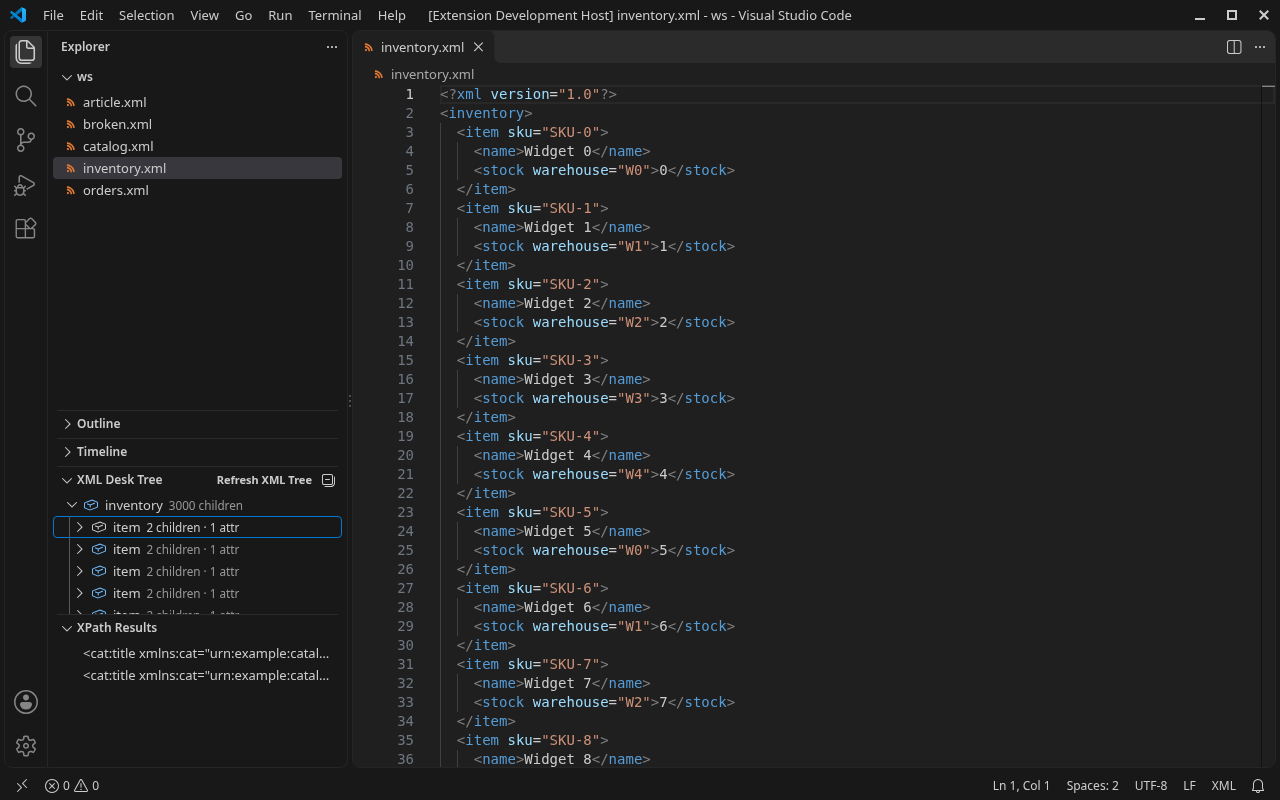Open the Source Control view

(x=26, y=141)
